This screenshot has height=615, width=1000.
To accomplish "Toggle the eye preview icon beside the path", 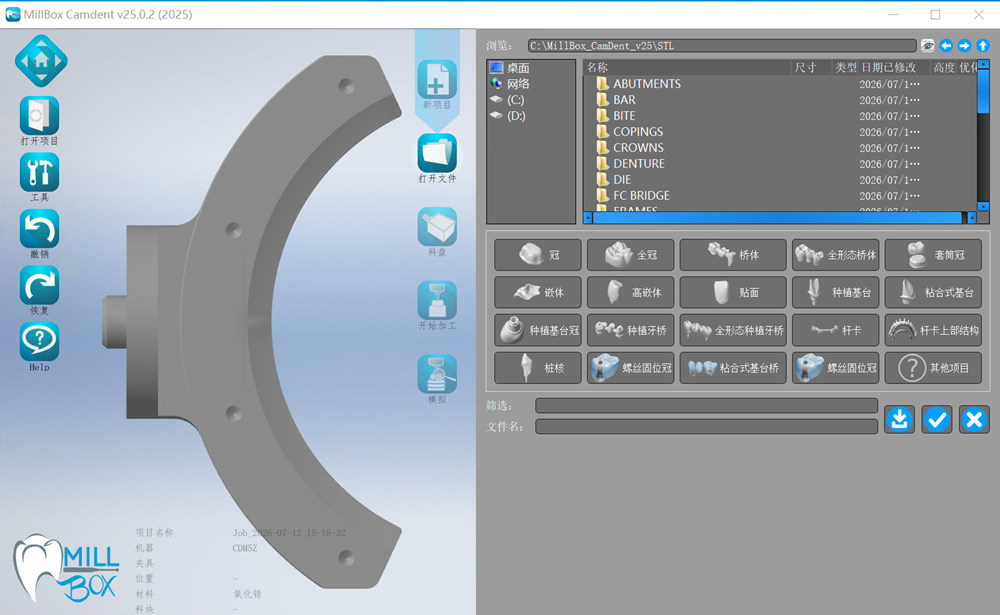I will coord(927,45).
